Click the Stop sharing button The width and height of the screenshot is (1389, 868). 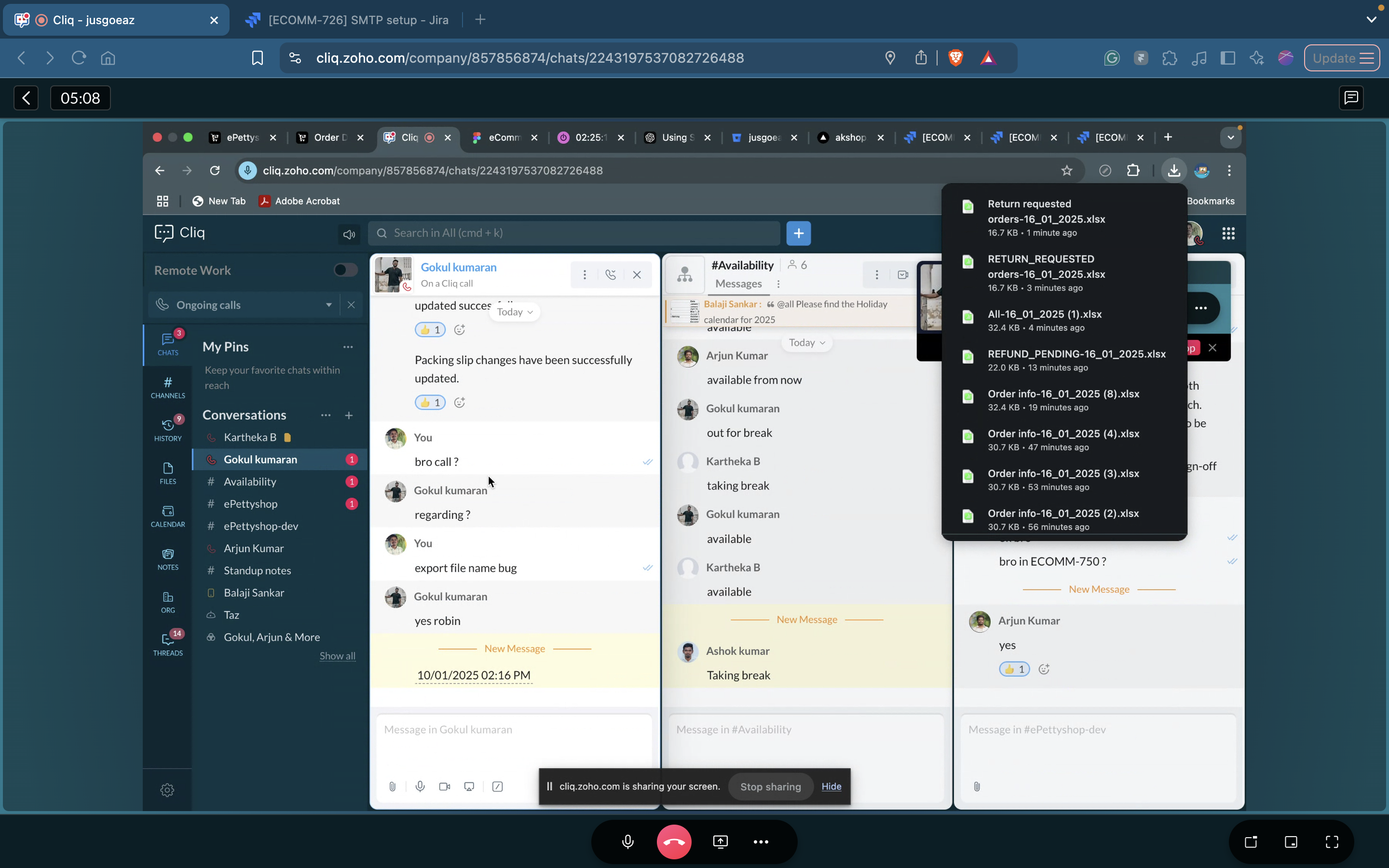point(770,787)
